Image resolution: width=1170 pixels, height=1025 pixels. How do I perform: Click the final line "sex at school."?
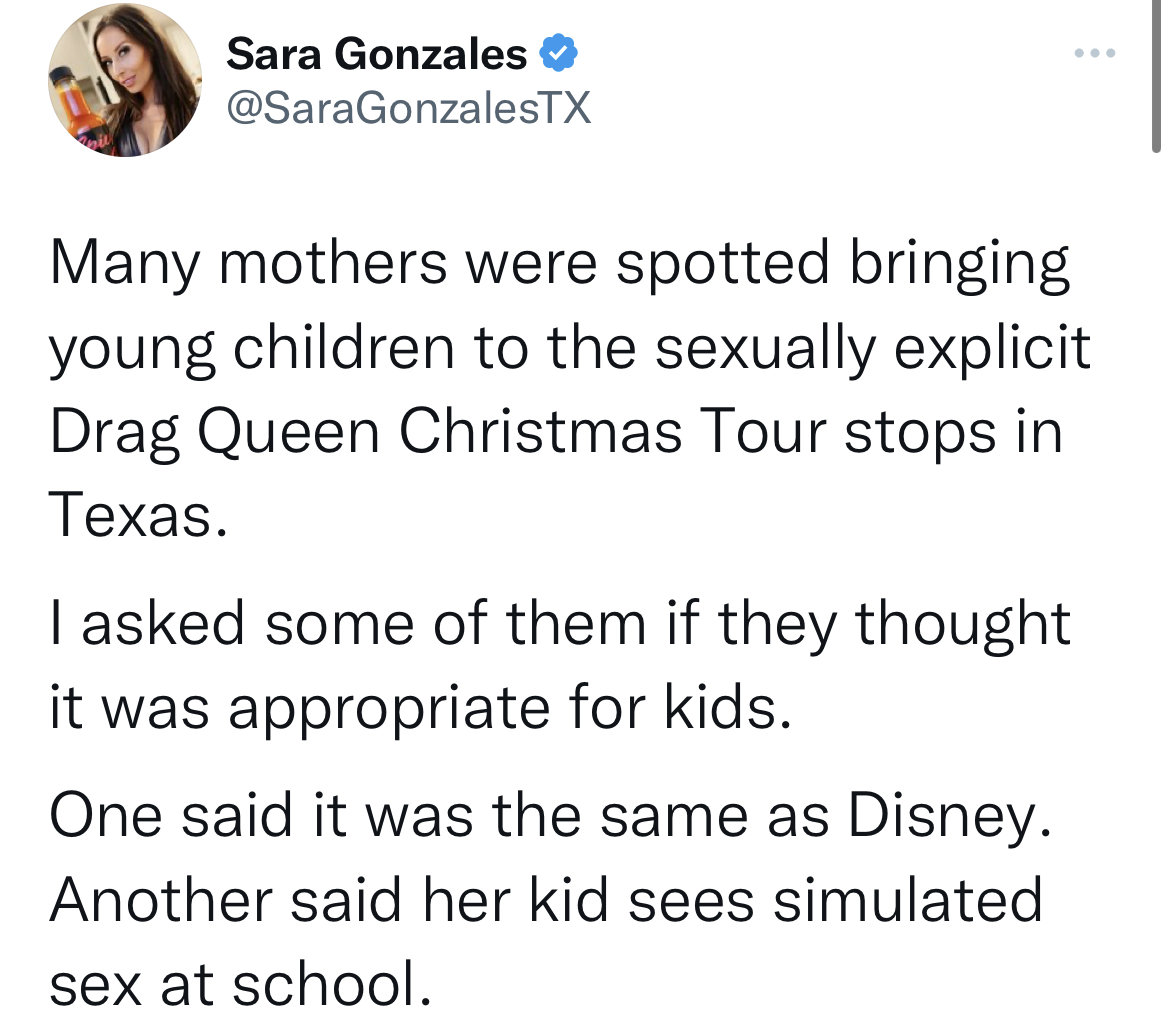[x=240, y=983]
